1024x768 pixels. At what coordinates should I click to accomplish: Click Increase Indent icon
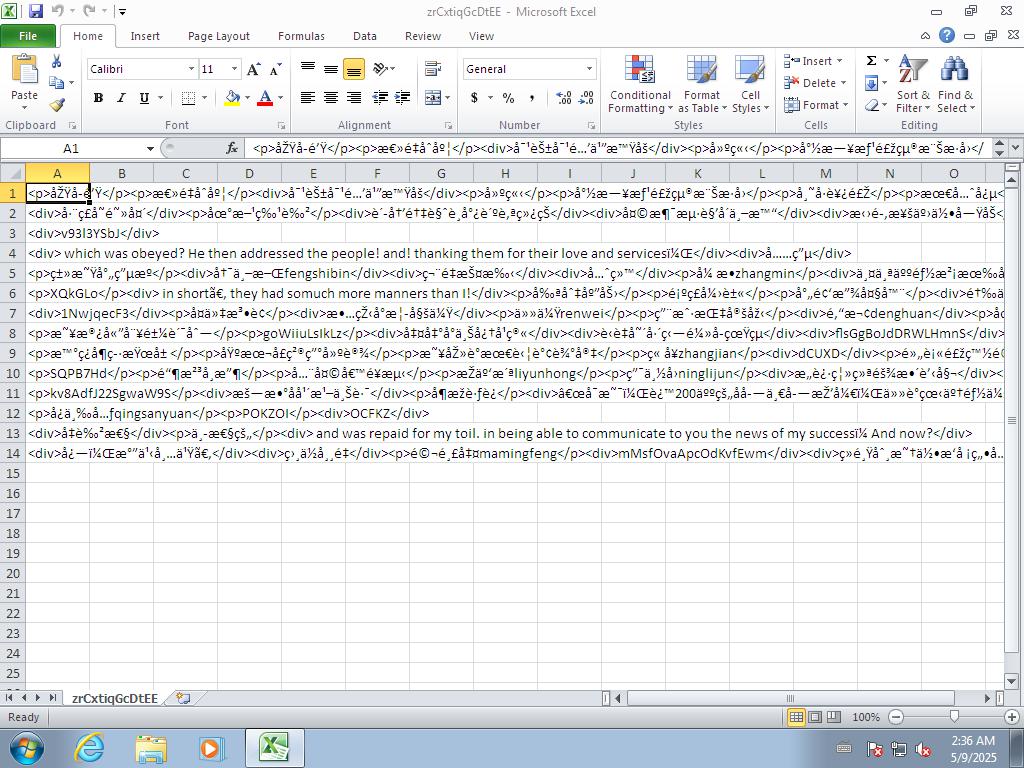tap(402, 98)
